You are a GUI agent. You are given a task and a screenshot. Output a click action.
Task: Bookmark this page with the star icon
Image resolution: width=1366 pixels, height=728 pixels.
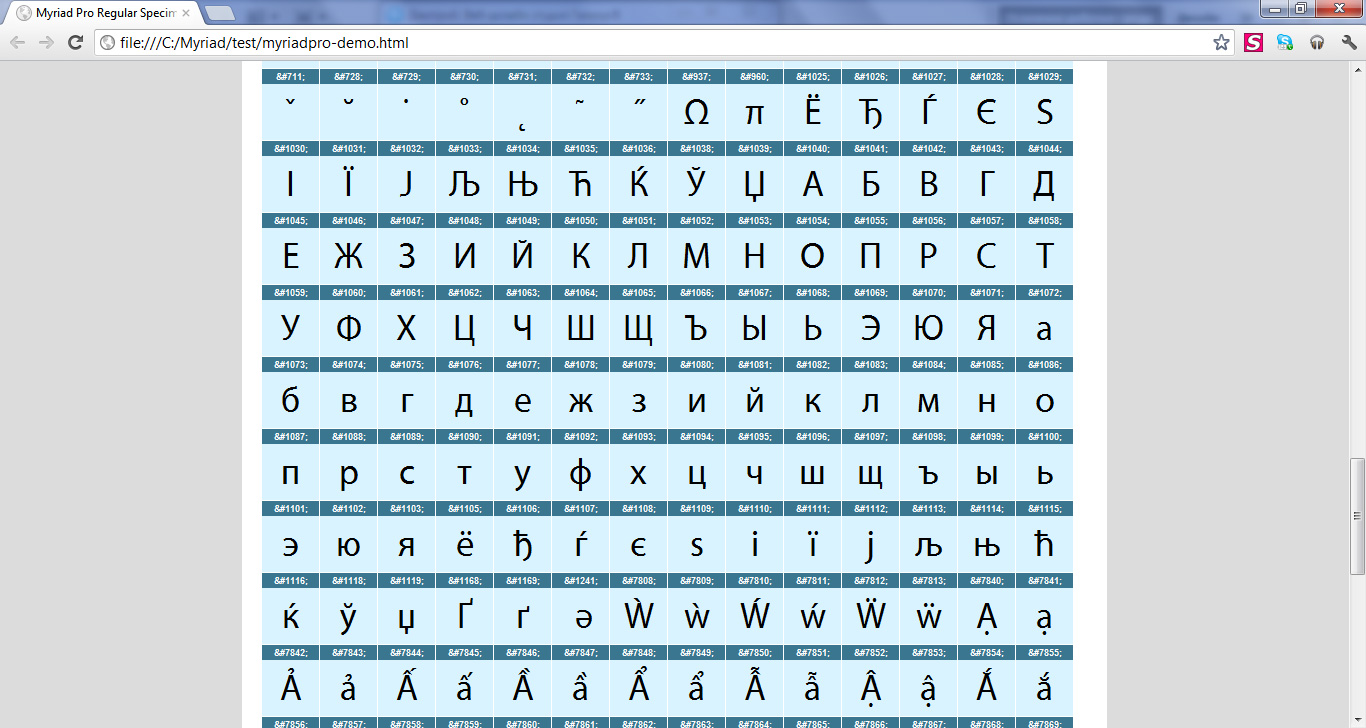pos(1221,42)
